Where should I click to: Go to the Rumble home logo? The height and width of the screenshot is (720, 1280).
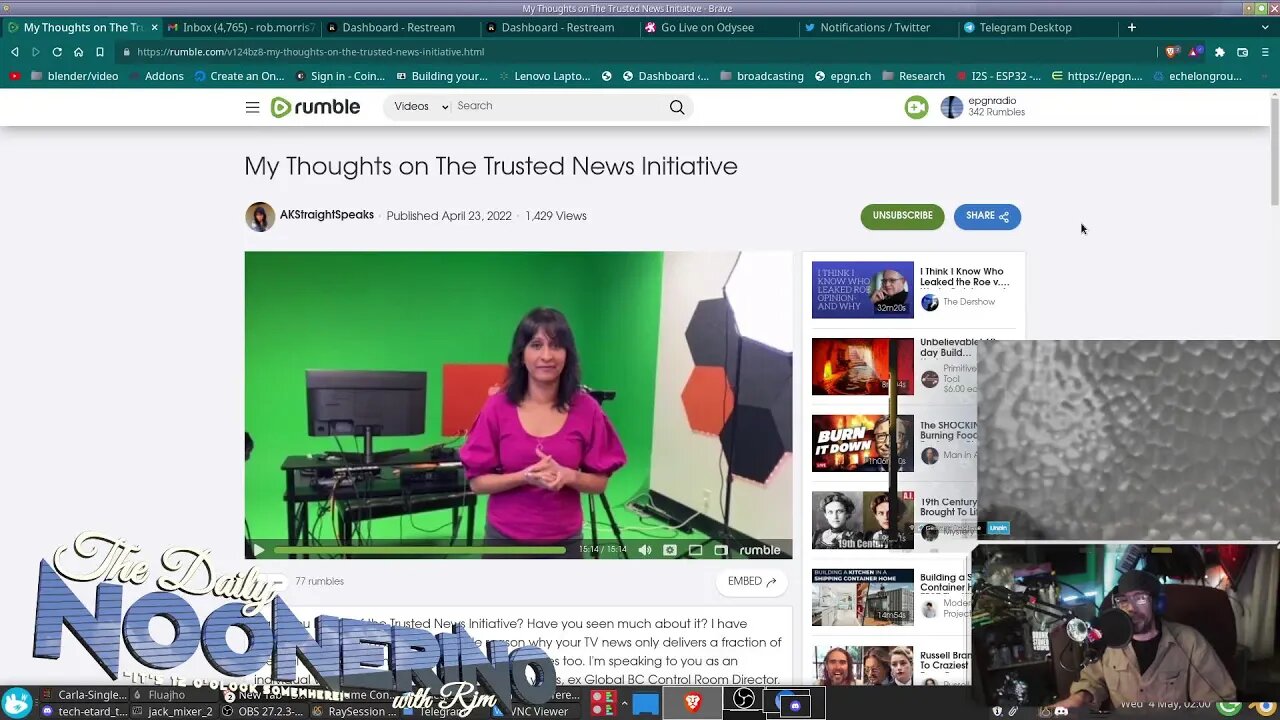(x=315, y=107)
